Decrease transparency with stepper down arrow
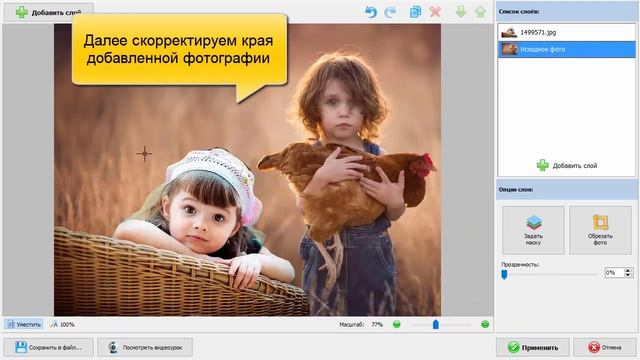This screenshot has width=640, height=360. (628, 276)
